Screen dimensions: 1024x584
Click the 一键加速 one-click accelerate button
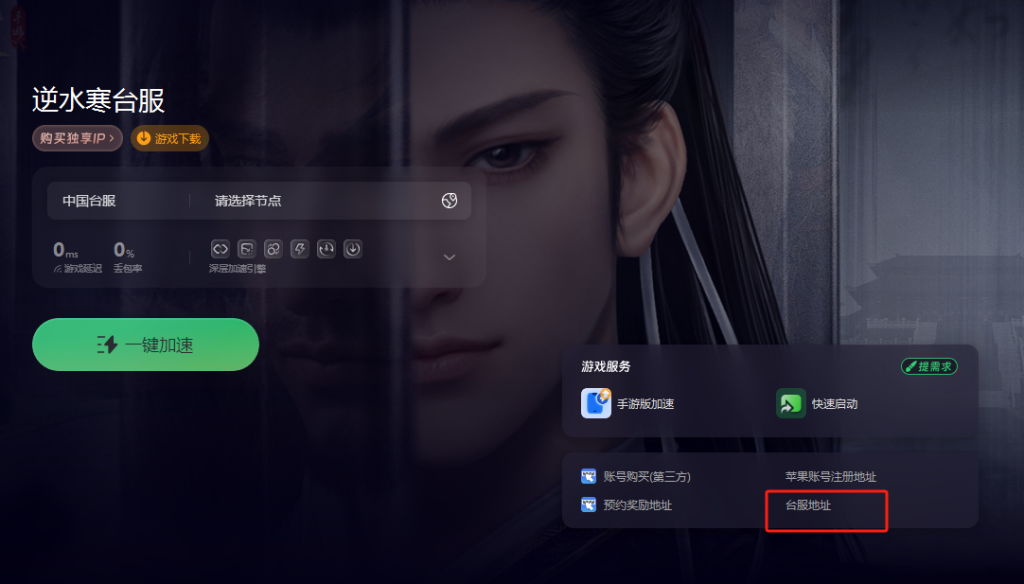(146, 345)
